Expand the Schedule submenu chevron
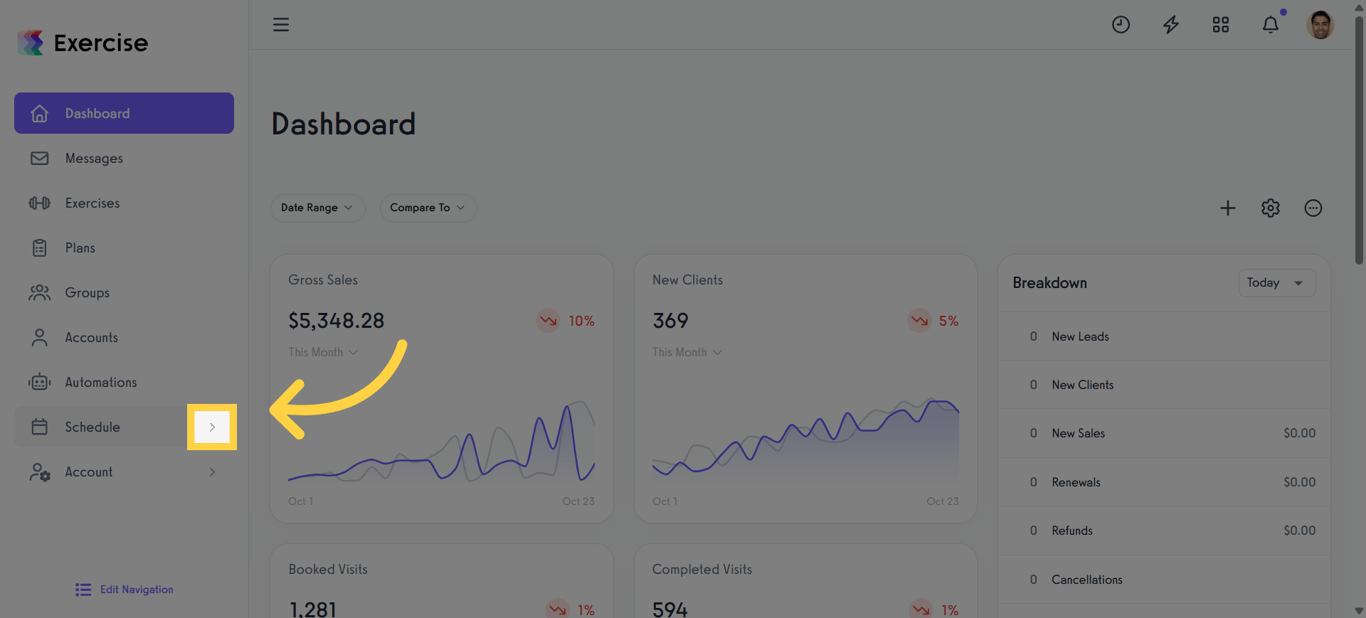Image resolution: width=1366 pixels, height=618 pixels. 212,427
